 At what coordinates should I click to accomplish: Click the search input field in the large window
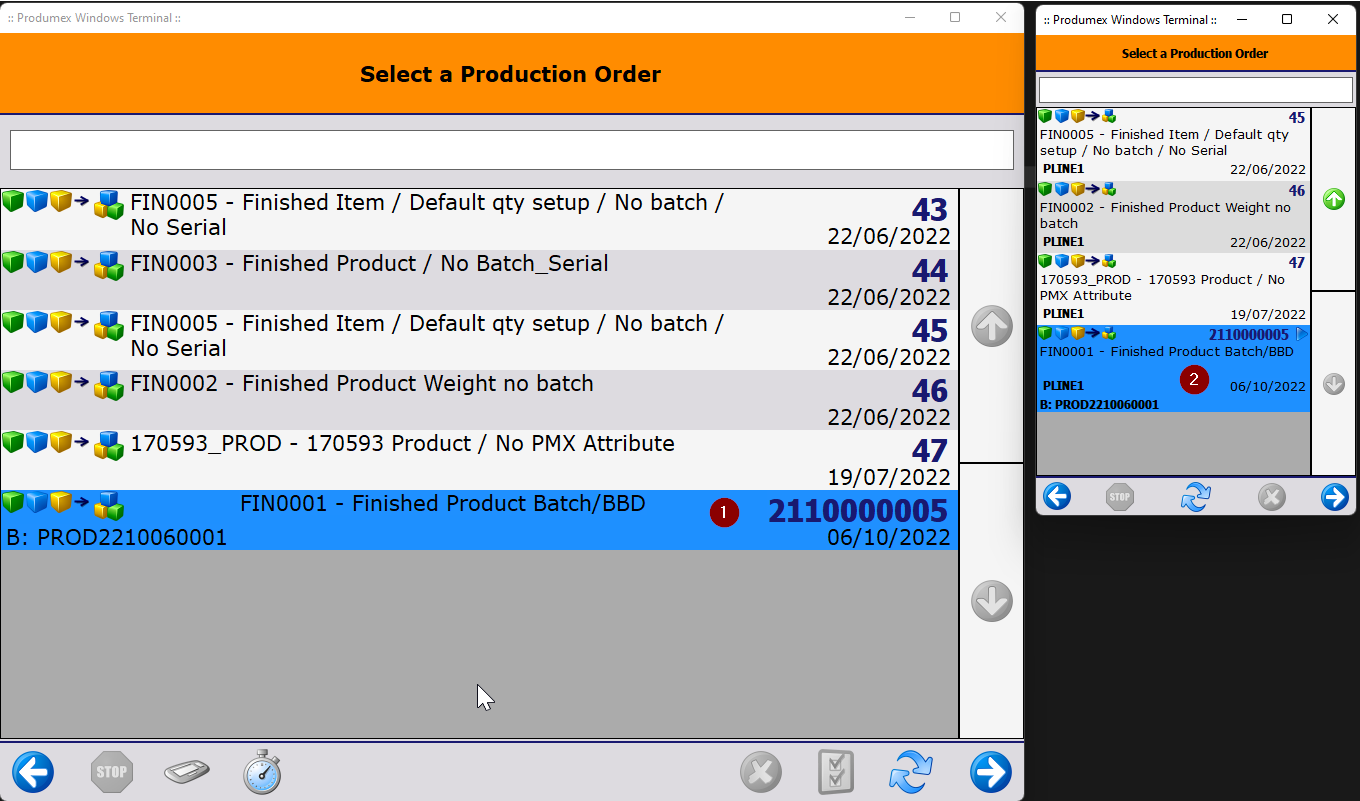click(x=512, y=150)
